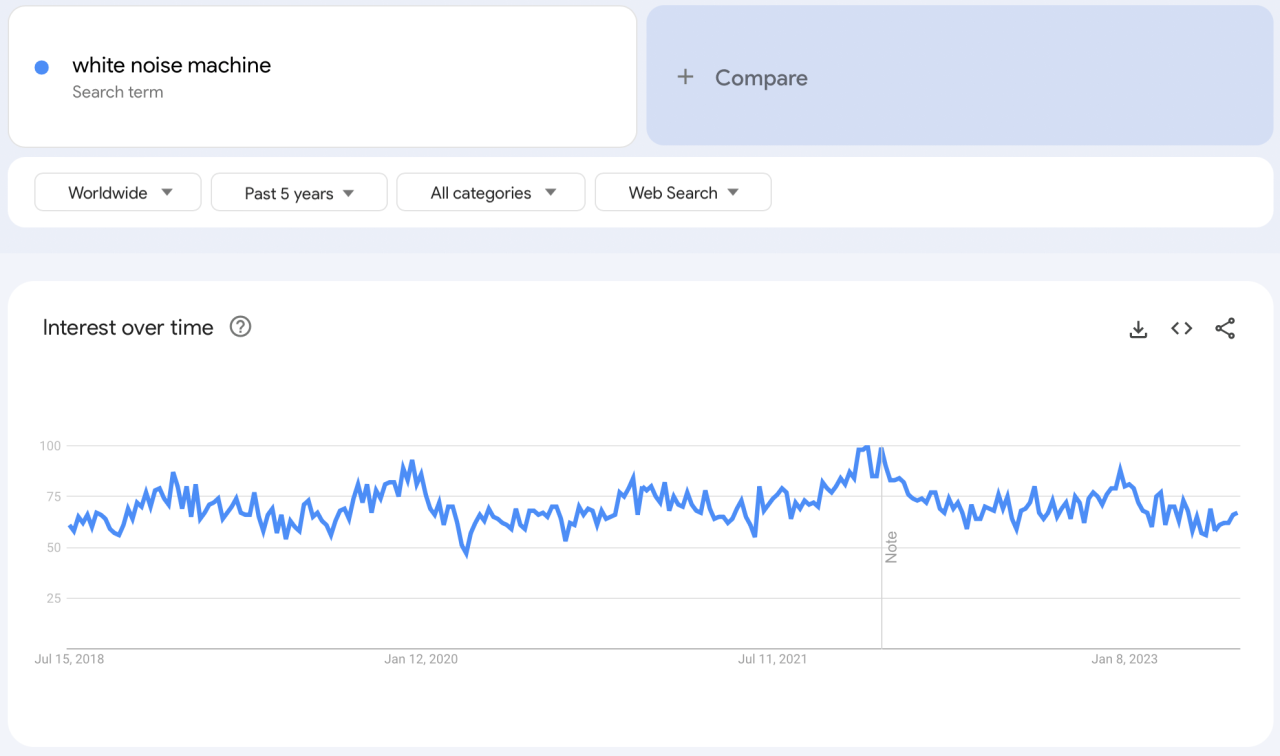
Task: Click the Note marker on the chart
Action: click(891, 548)
